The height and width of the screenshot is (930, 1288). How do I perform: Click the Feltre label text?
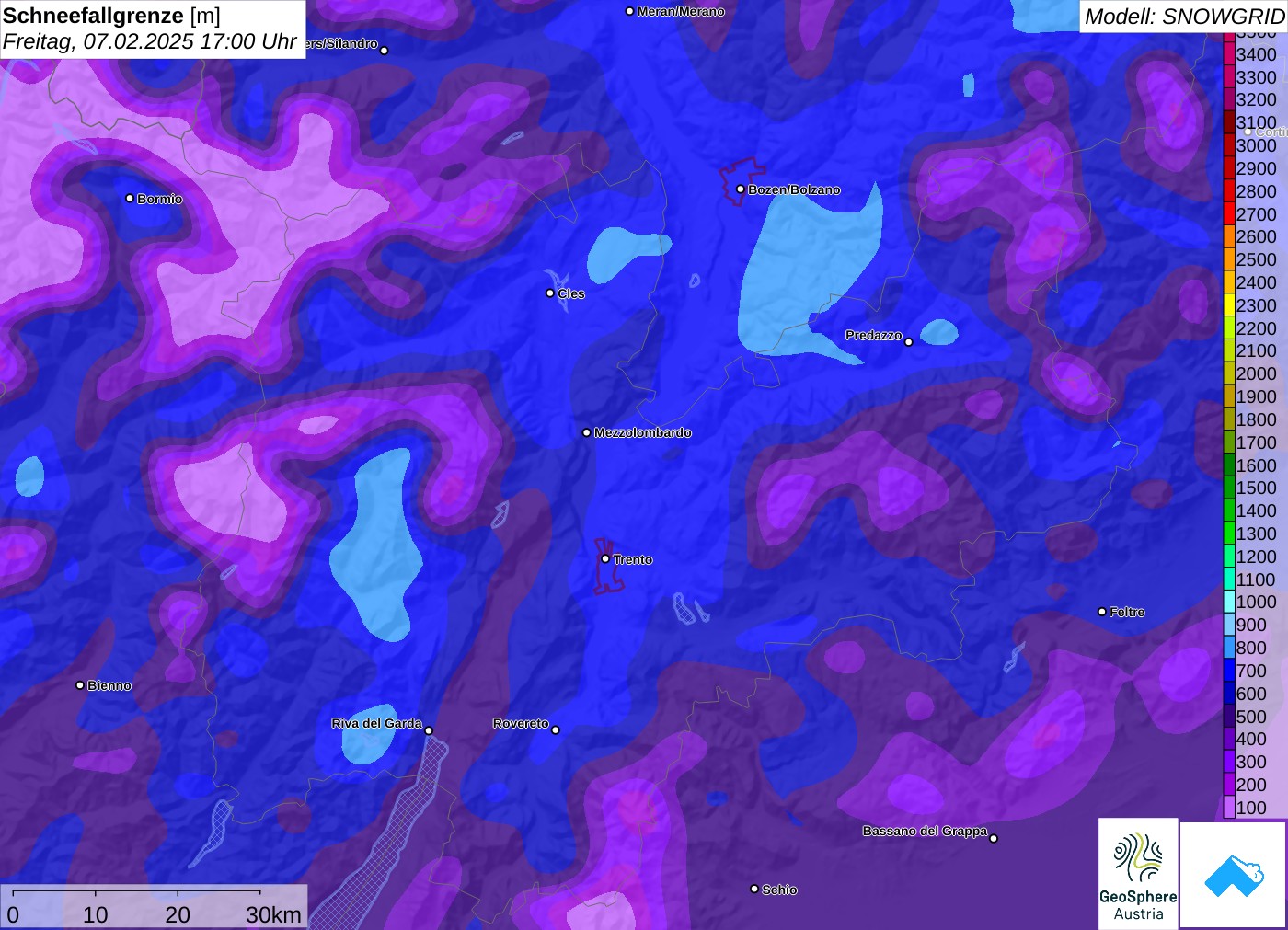click(1127, 612)
